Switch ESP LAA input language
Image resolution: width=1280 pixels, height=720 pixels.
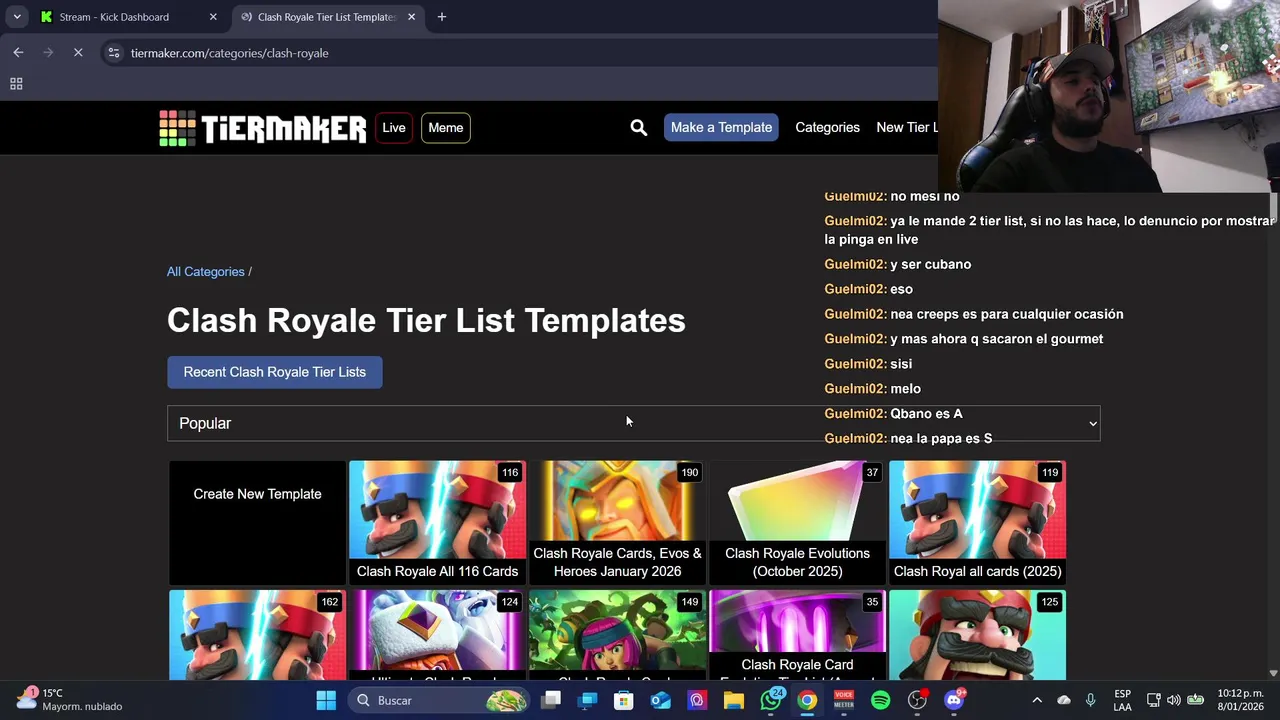coord(1123,700)
